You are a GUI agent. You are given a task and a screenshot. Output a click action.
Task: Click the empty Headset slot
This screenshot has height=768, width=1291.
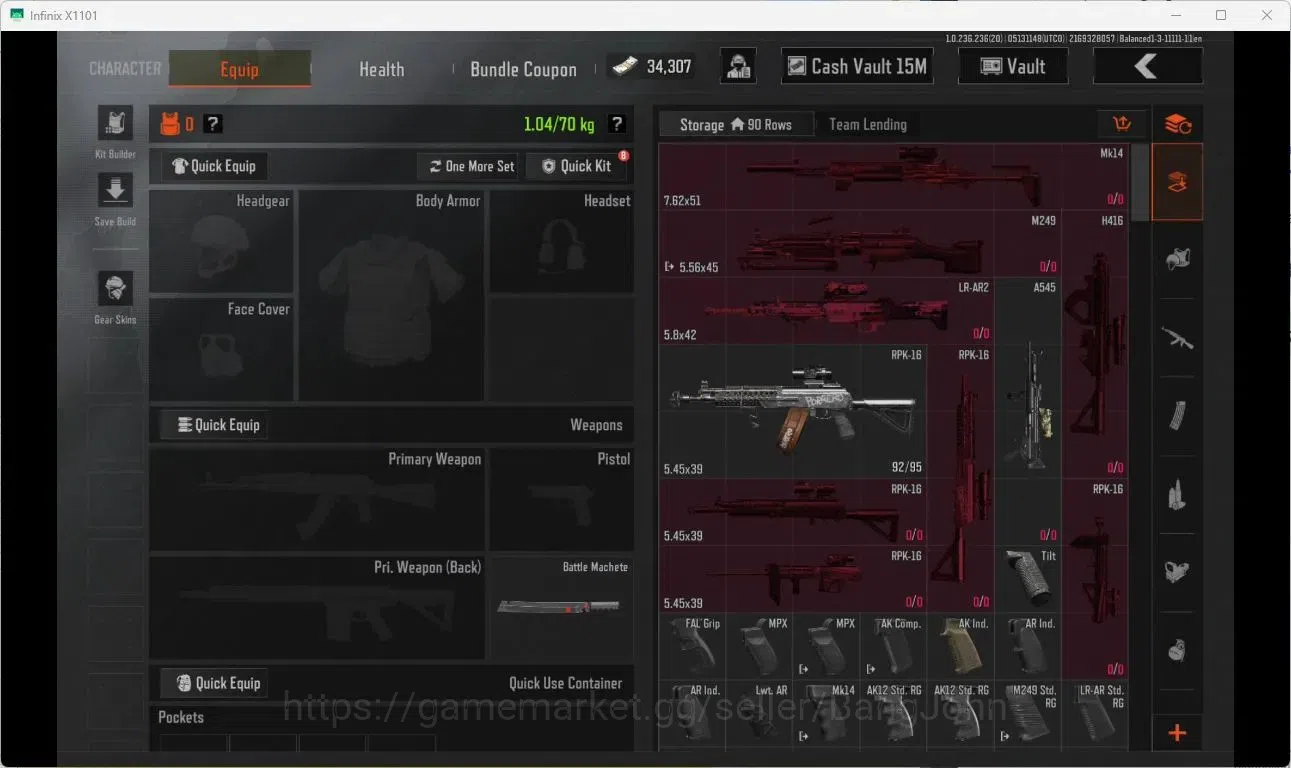[x=561, y=240]
